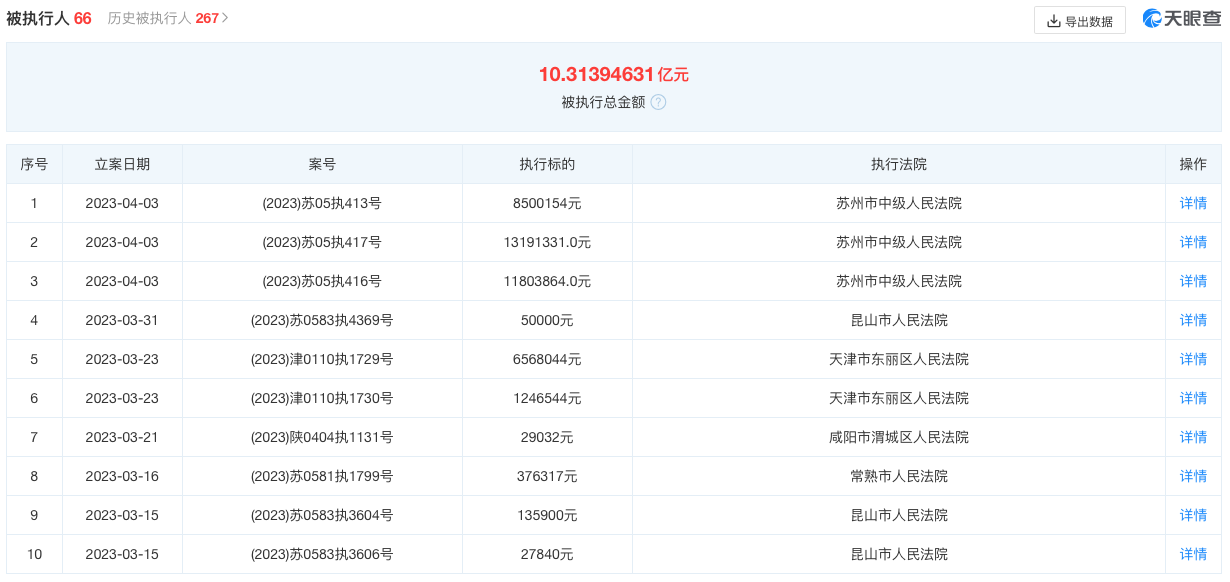View 详情 for case 苏05执416号
Screen dimensions: 1230x582
pos(1193,281)
